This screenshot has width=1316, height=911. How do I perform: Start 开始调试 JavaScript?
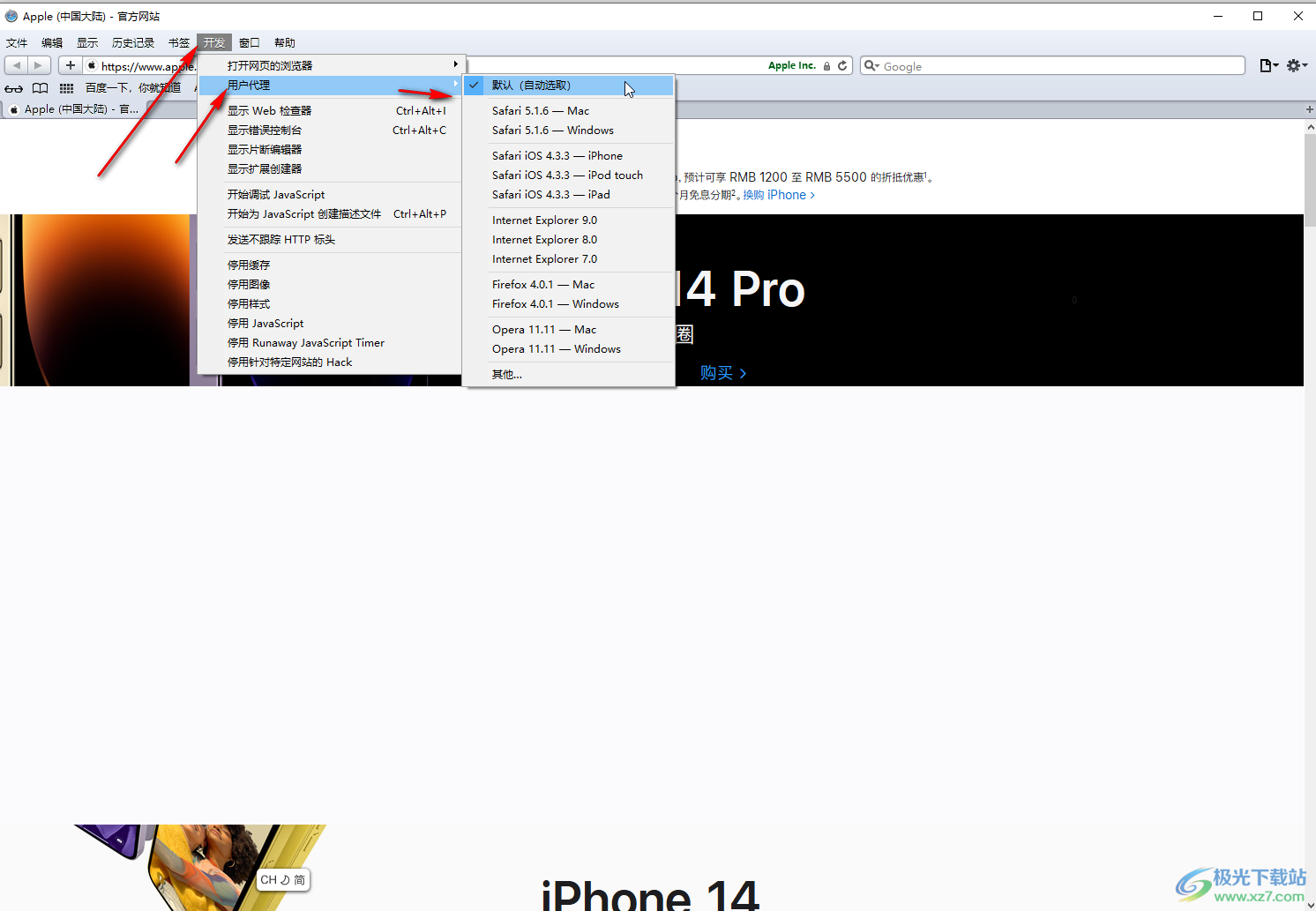tap(331, 194)
